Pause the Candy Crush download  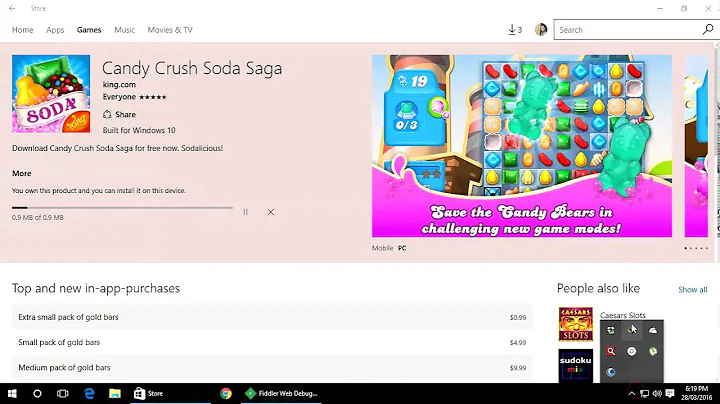tap(246, 212)
